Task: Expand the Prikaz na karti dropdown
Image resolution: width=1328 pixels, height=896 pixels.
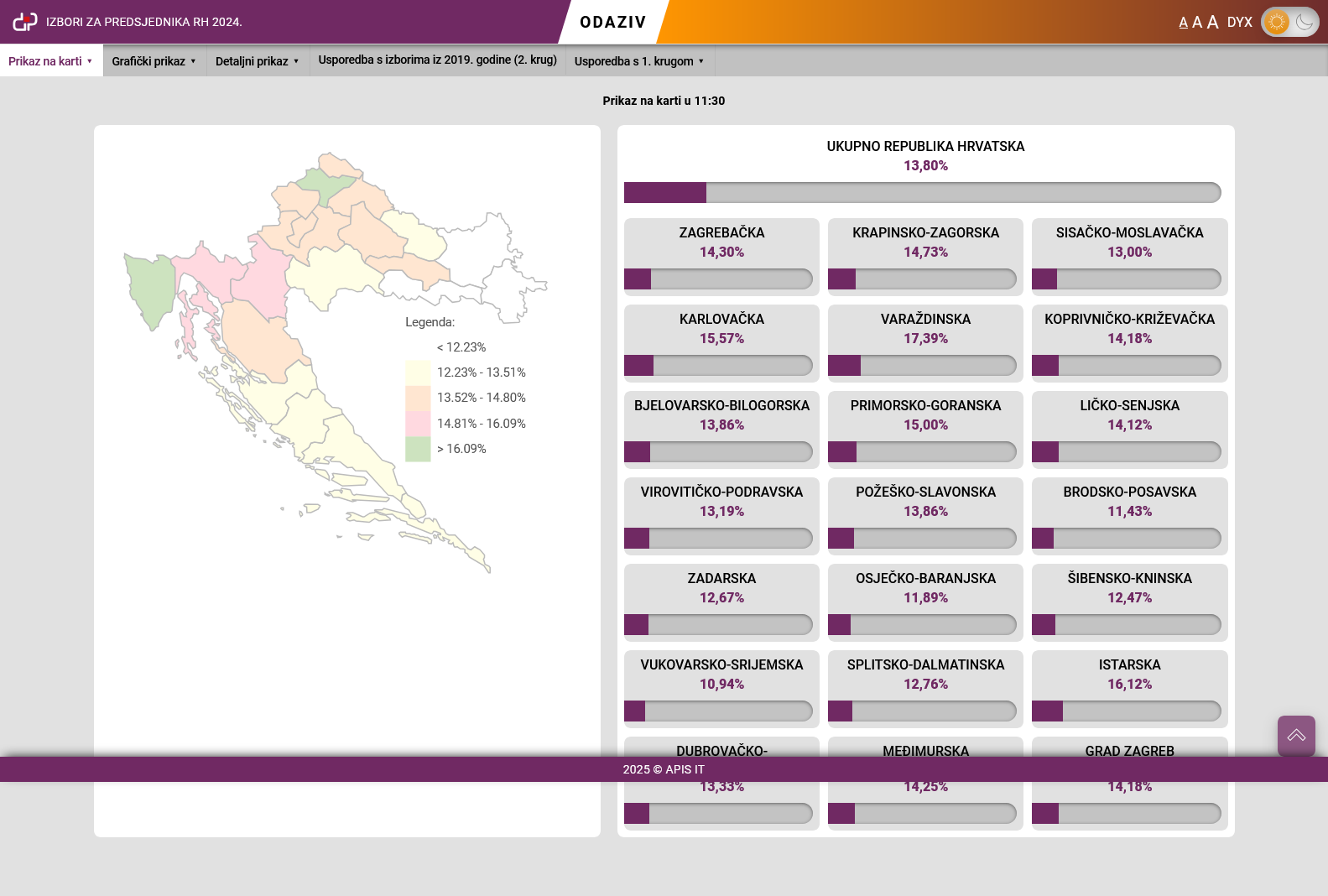Action: [x=51, y=61]
